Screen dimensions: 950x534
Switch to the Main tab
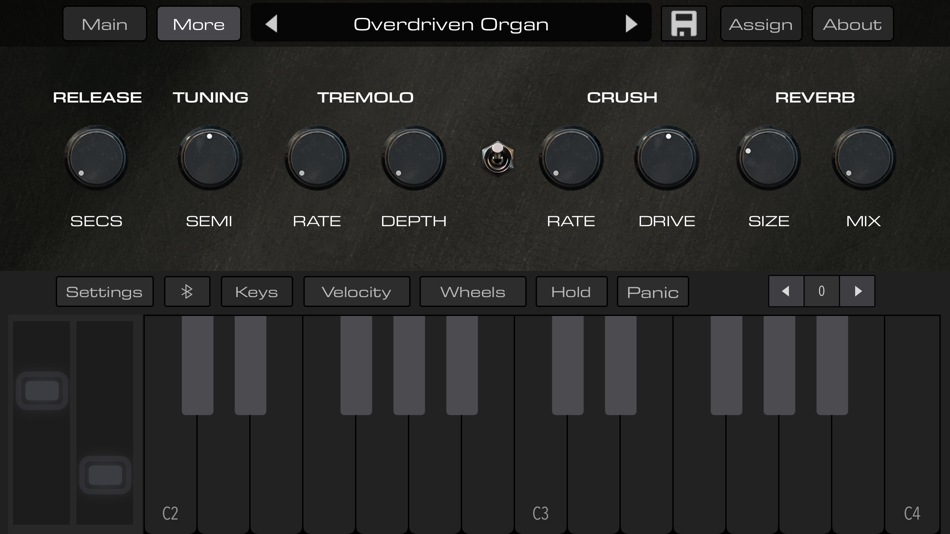click(105, 24)
